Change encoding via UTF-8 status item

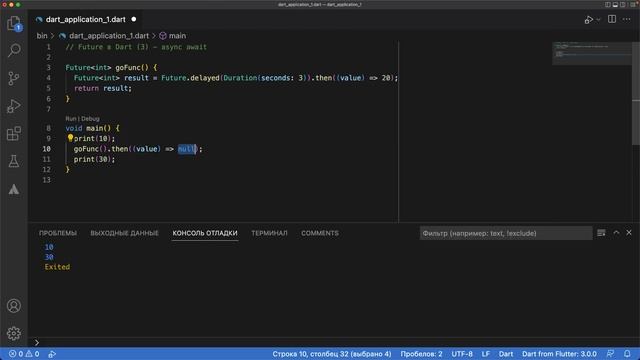pos(462,354)
